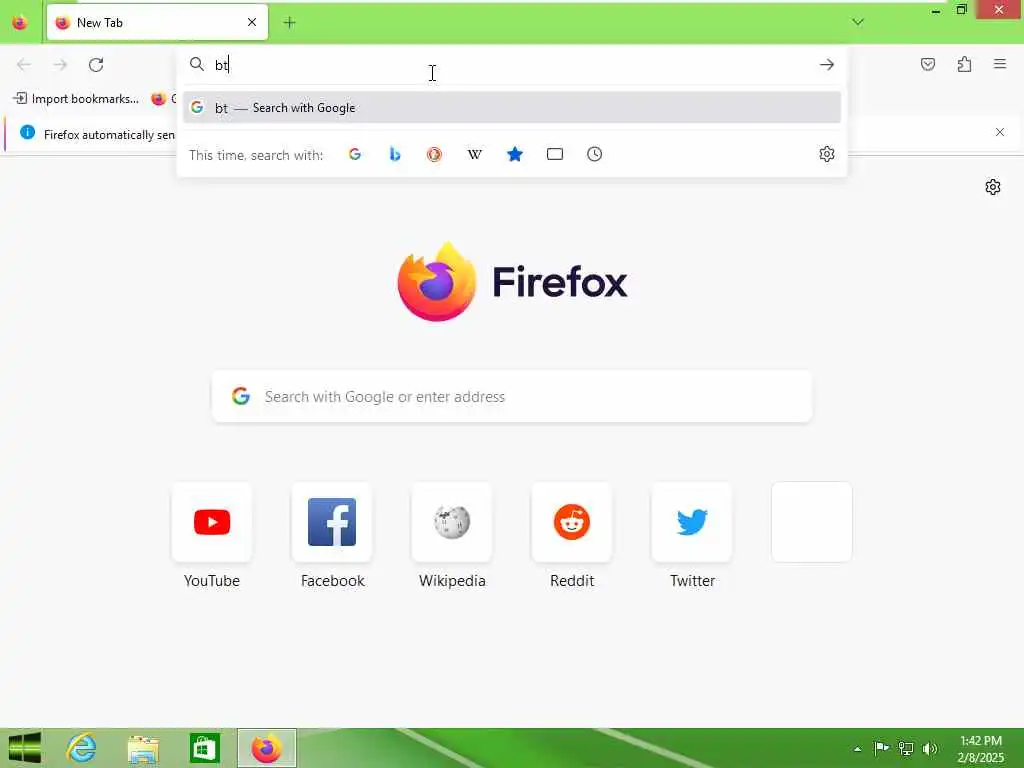Search this time with Bing
The image size is (1024, 768).
click(x=394, y=154)
